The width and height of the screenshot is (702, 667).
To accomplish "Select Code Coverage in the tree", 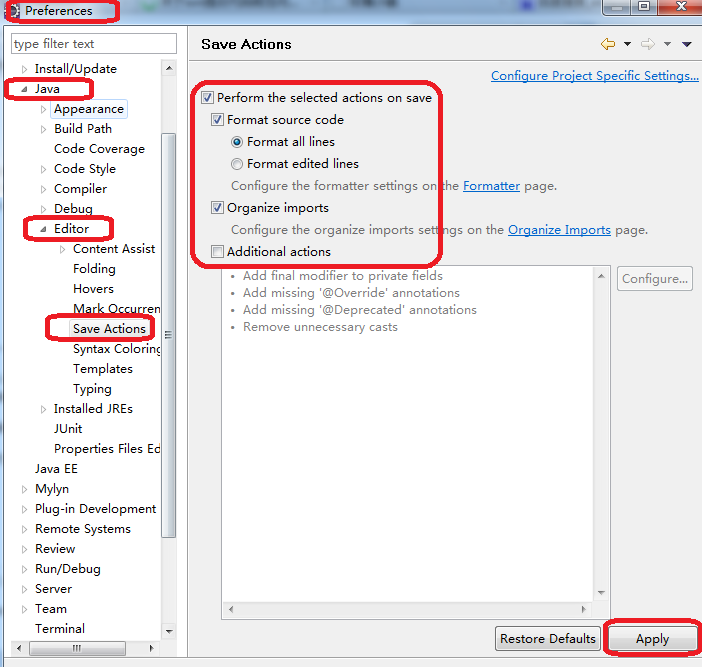I will 99,149.
